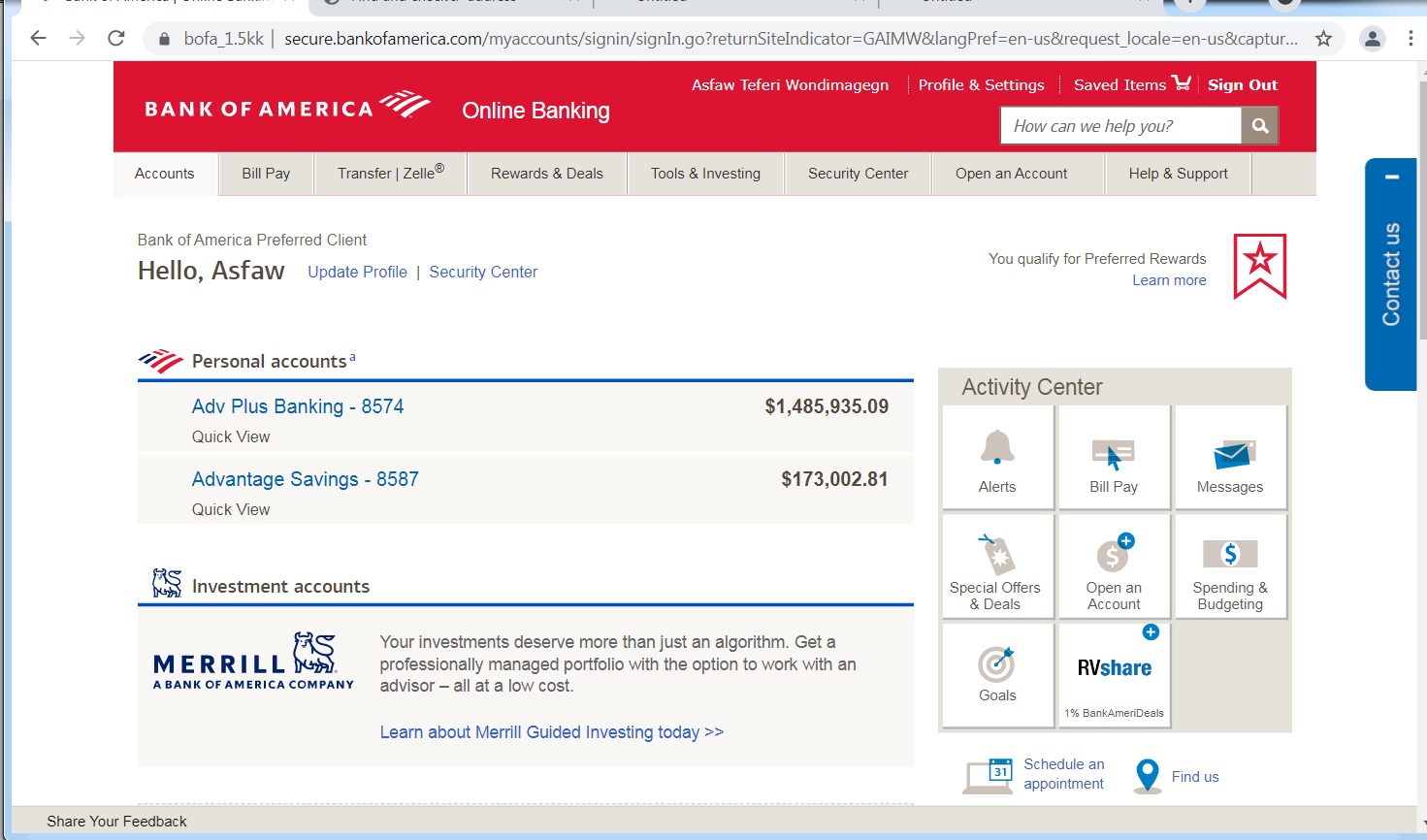This screenshot has height=840, width=1427.
Task: Open the Tools & Investing tab
Action: click(705, 174)
